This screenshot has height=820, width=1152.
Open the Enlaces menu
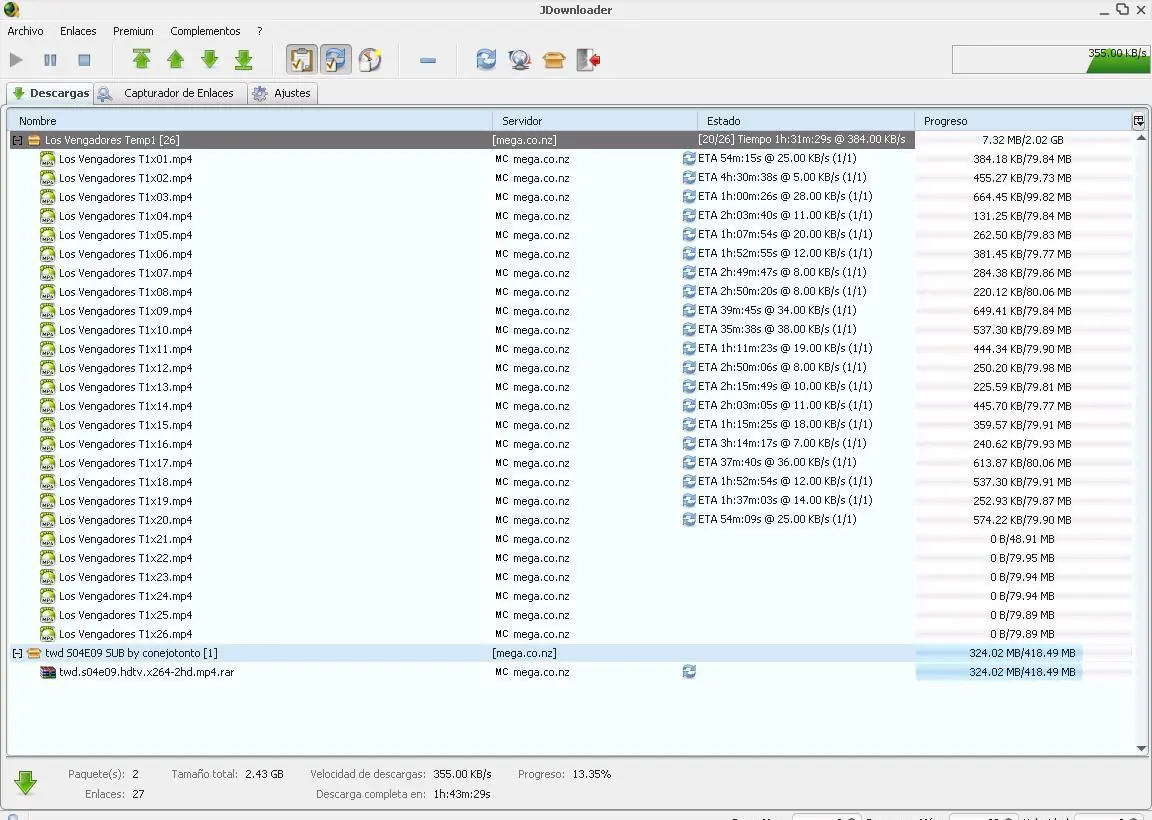[78, 31]
